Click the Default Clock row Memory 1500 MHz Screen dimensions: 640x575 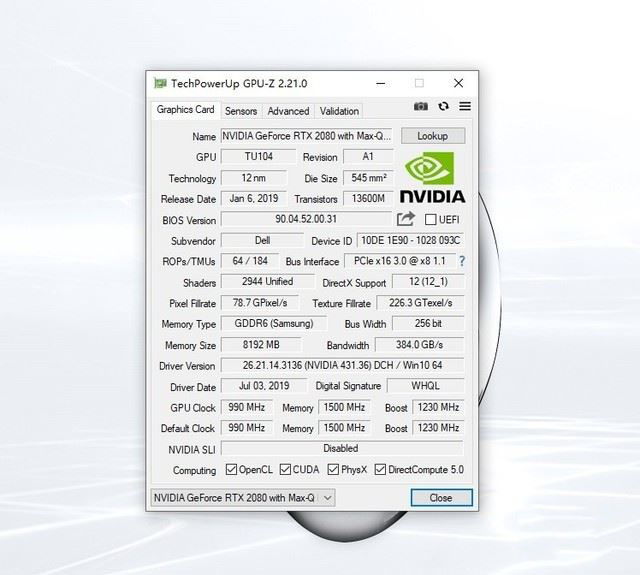(344, 428)
